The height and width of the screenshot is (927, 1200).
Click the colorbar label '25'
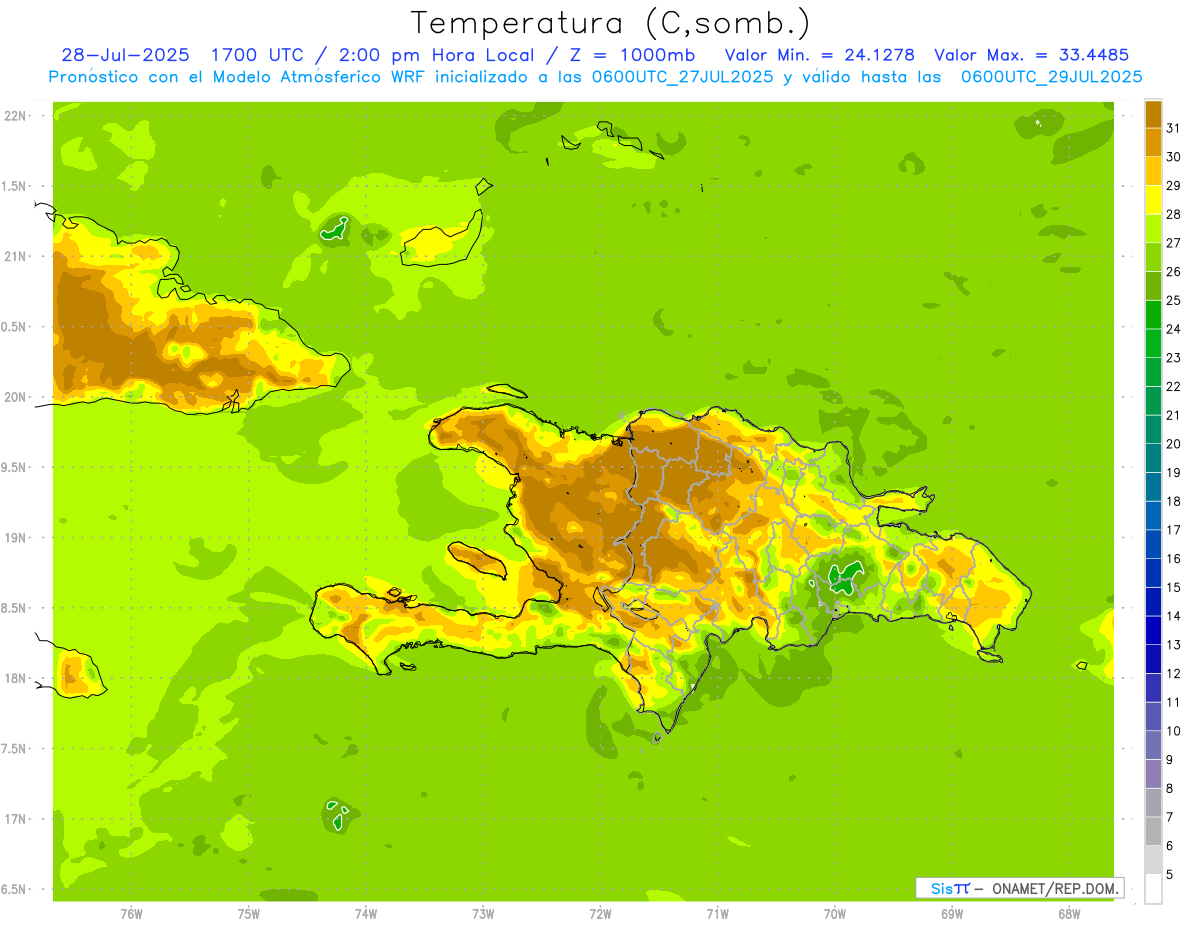click(x=1173, y=300)
